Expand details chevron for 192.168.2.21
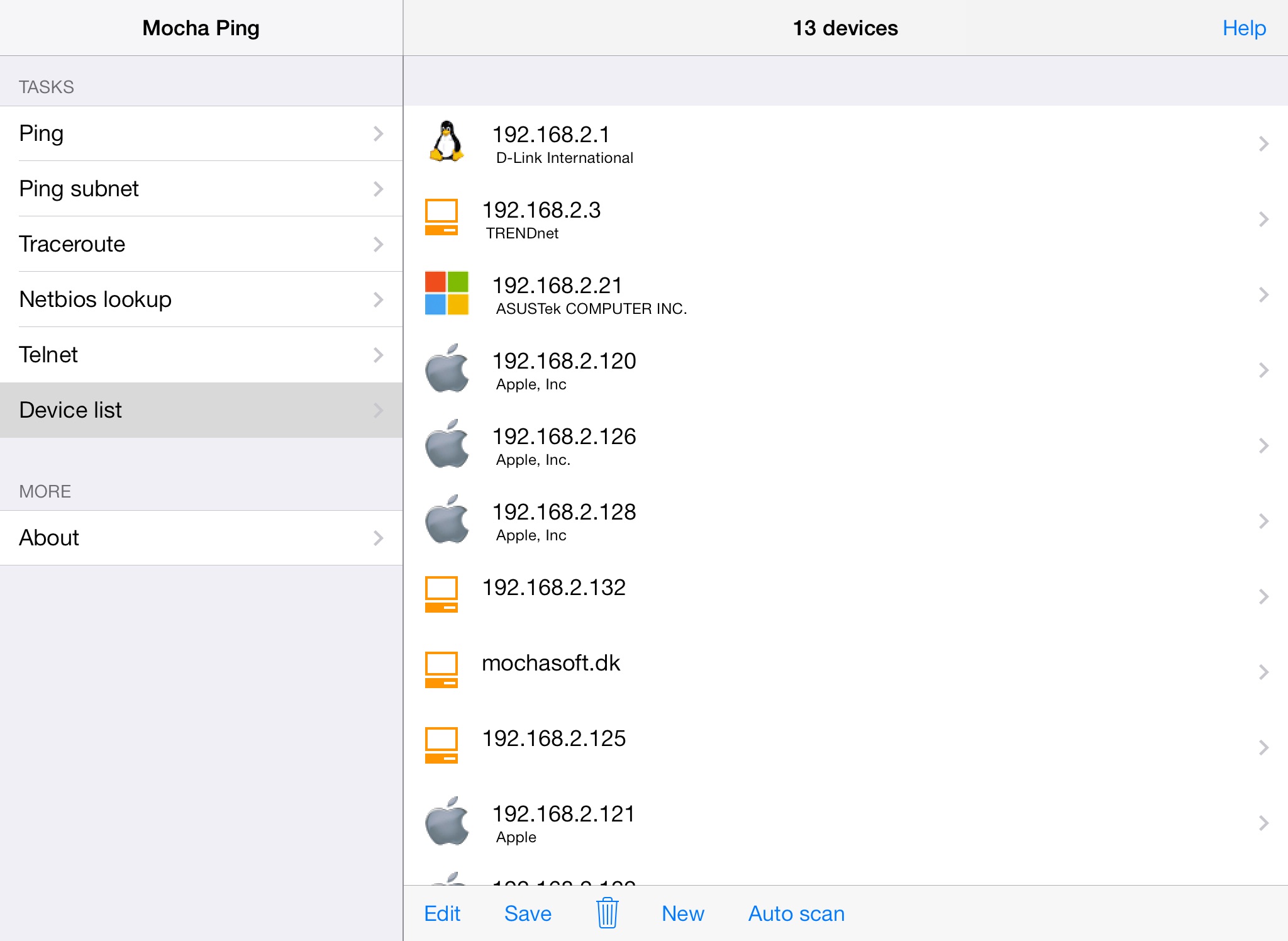 point(1263,295)
